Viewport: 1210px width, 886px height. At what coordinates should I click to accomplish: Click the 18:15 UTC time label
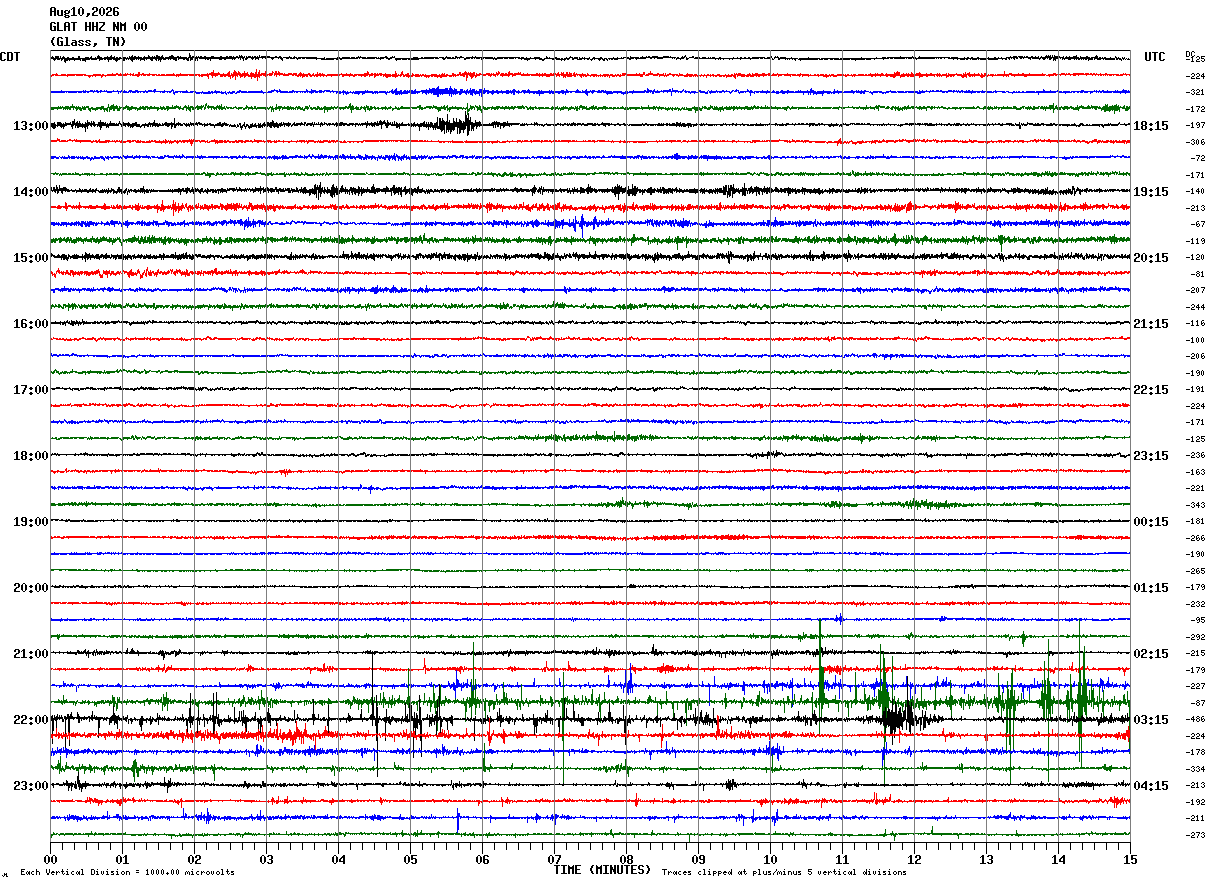1151,126
